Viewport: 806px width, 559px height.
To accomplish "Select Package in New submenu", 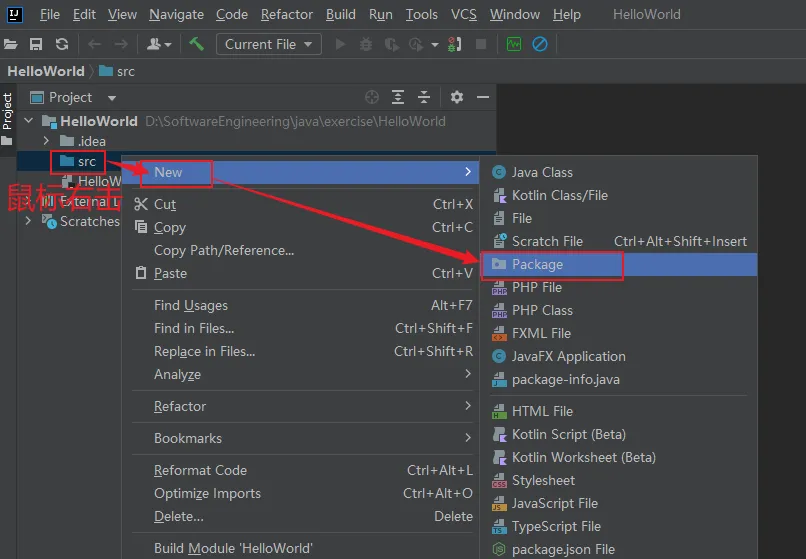I will tap(619, 264).
